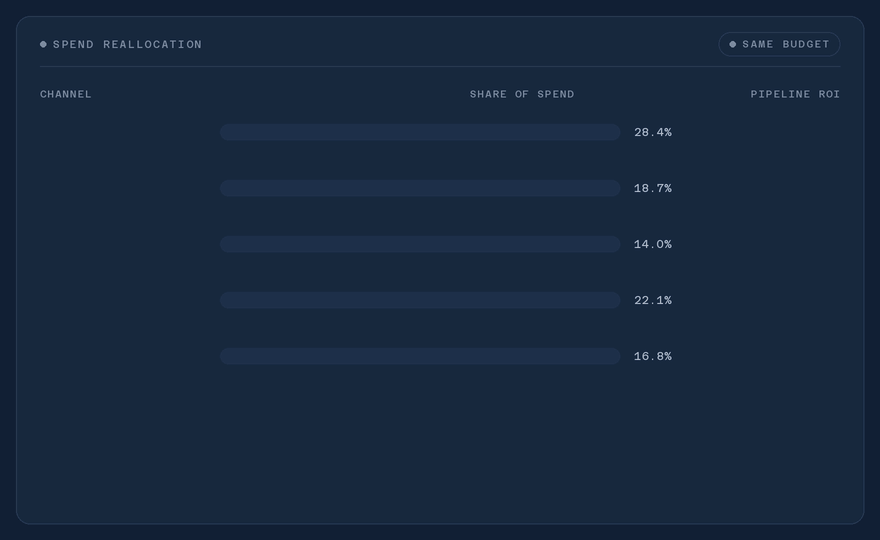Click the word Reallocation in the title
The width and height of the screenshot is (880, 540).
tap(153, 44)
